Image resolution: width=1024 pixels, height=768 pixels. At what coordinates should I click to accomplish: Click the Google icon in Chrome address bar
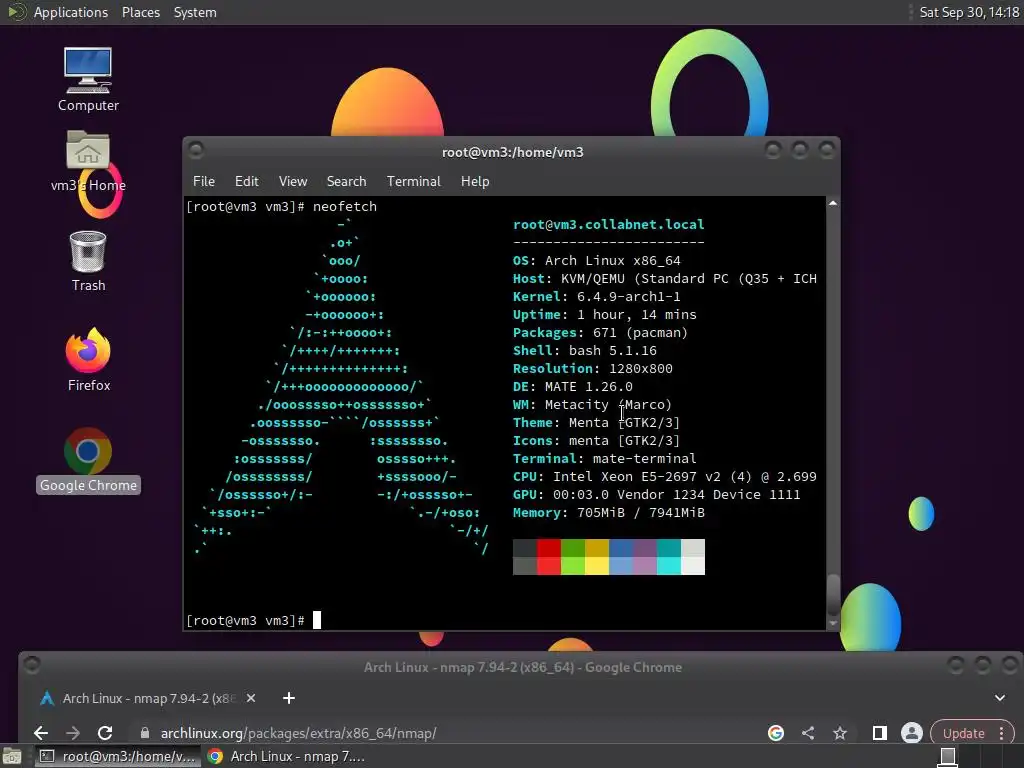click(x=776, y=733)
